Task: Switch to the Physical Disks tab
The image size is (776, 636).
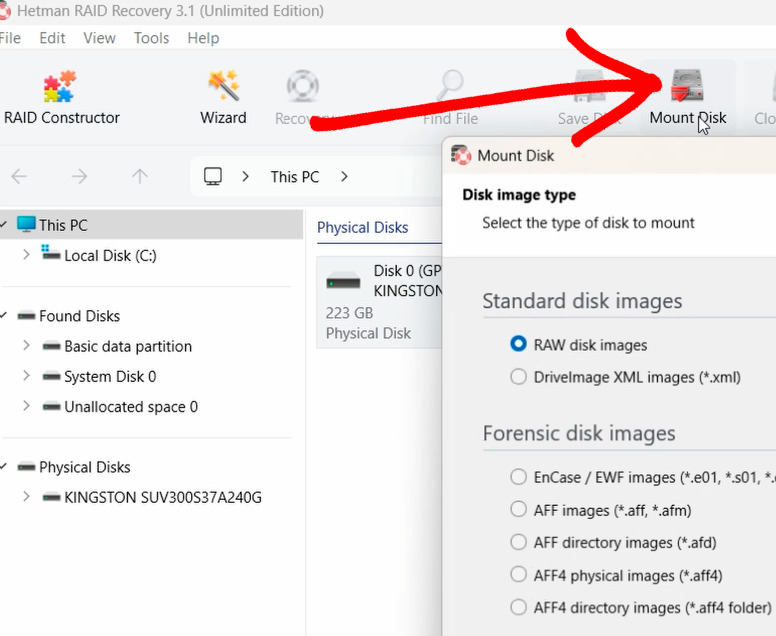Action: pos(362,228)
